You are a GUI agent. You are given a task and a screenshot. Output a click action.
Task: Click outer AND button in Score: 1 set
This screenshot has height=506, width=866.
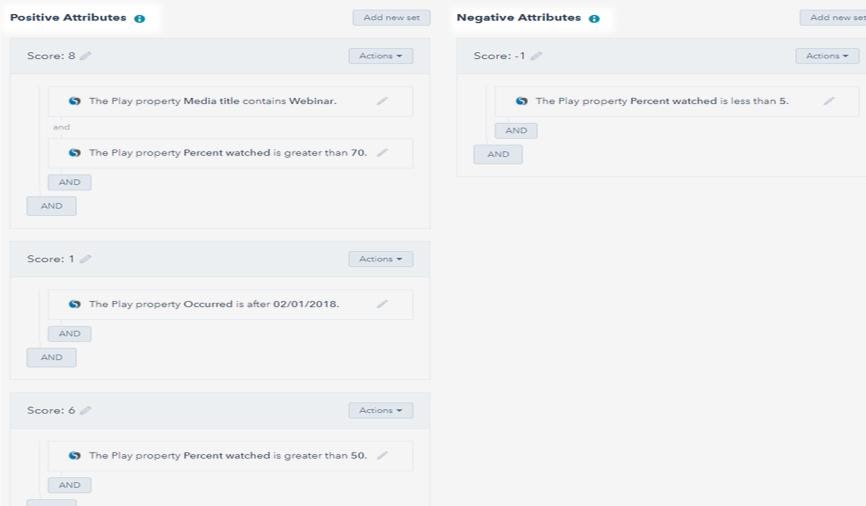[x=51, y=357]
